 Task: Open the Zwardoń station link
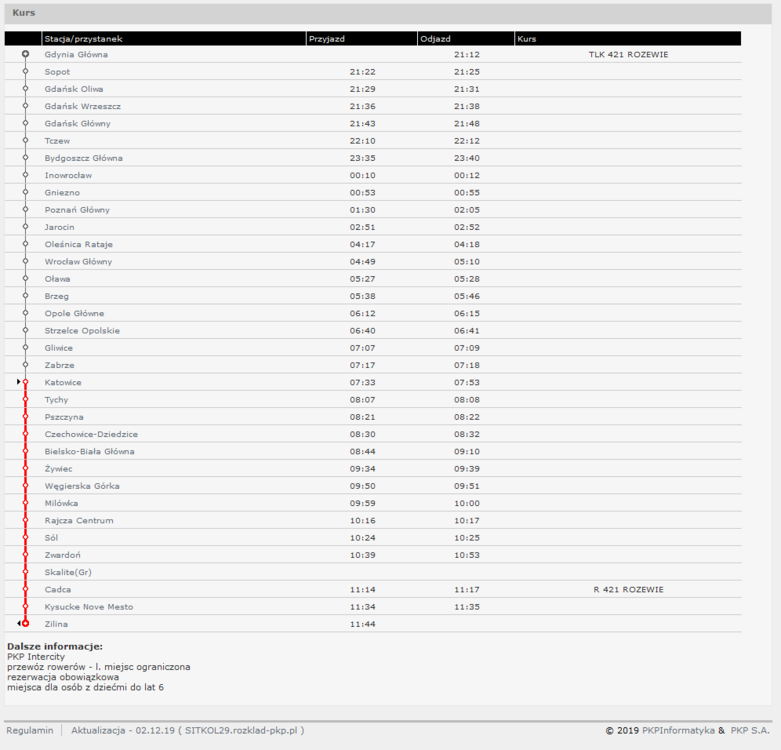(x=62, y=555)
